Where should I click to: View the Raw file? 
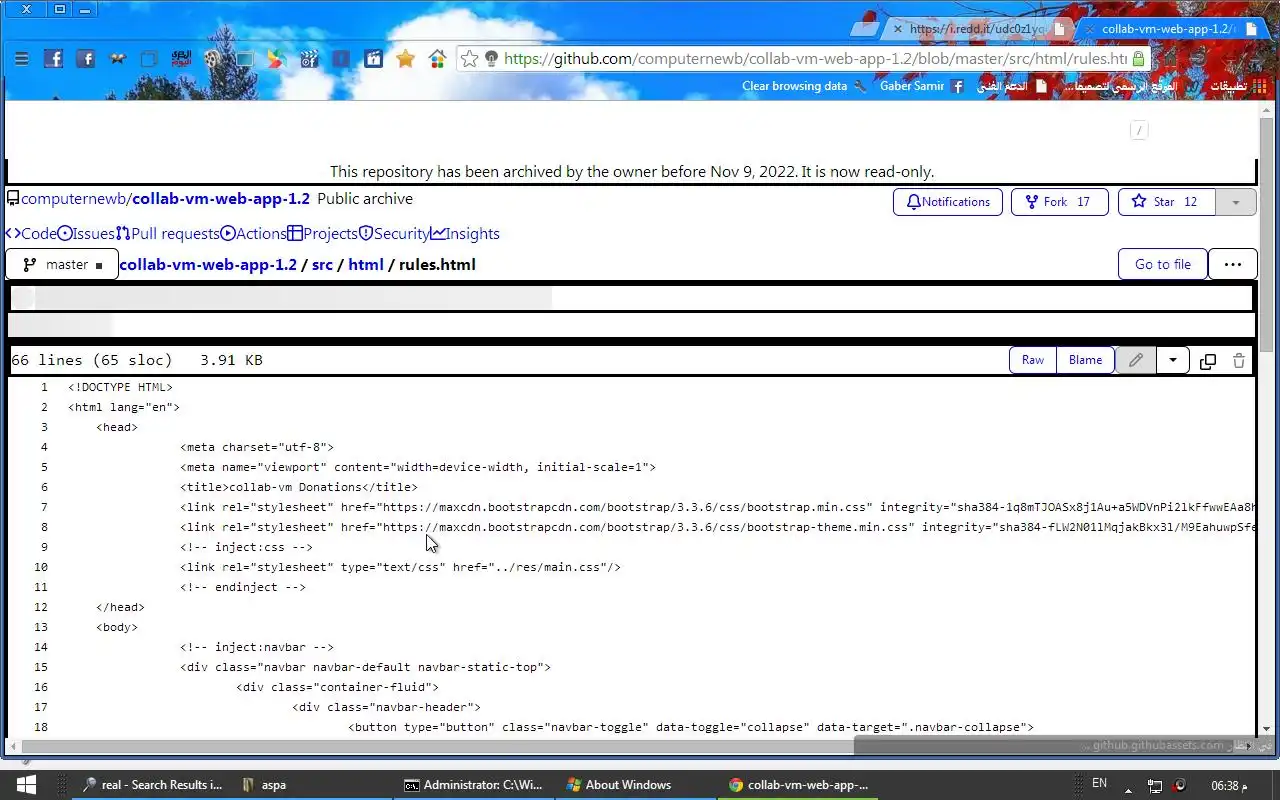pyautogui.click(x=1033, y=360)
